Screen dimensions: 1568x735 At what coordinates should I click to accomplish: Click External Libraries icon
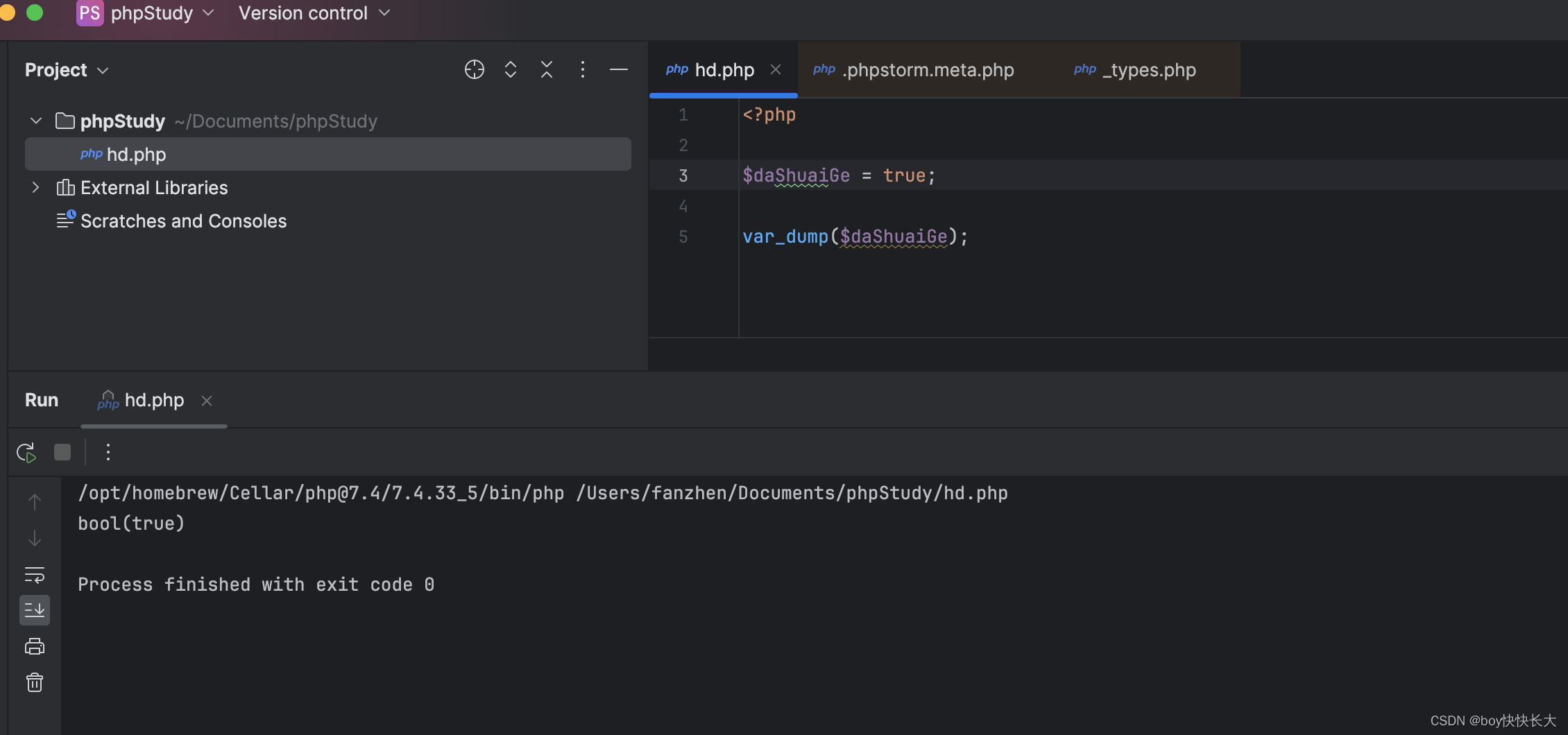coord(65,187)
